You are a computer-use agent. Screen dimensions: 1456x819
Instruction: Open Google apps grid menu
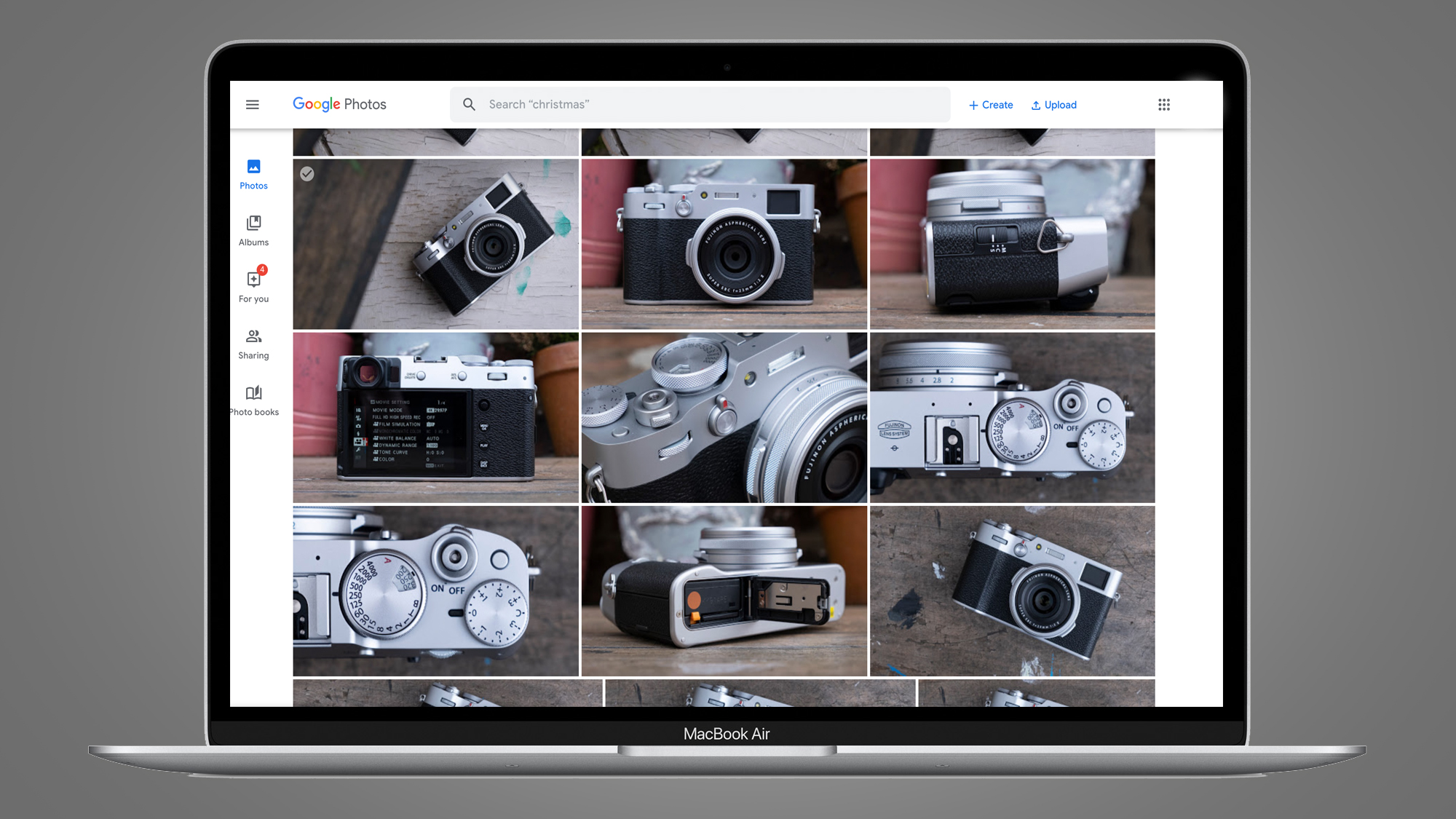click(1164, 104)
